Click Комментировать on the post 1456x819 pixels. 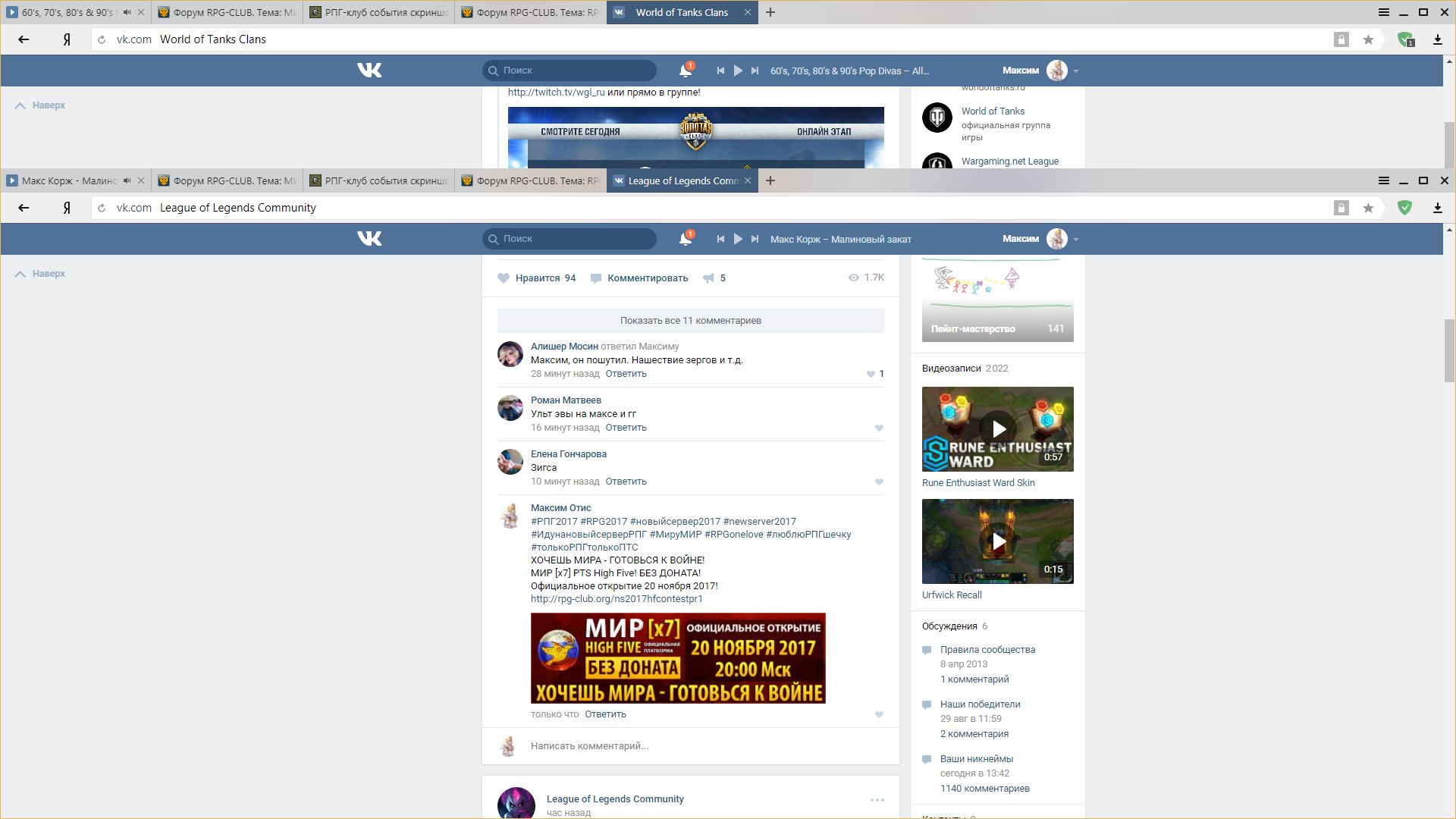pyautogui.click(x=639, y=278)
